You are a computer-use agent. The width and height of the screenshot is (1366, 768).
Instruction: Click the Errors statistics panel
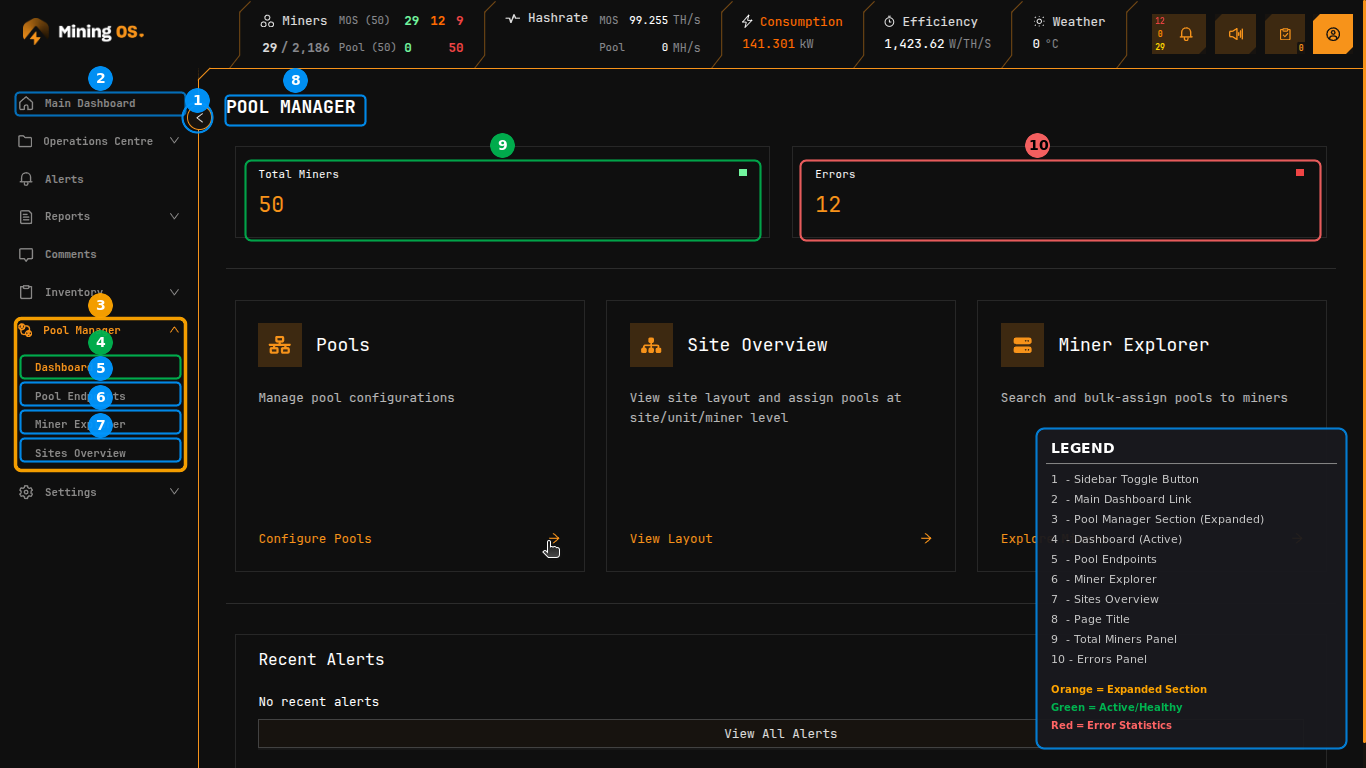[x=1060, y=199]
